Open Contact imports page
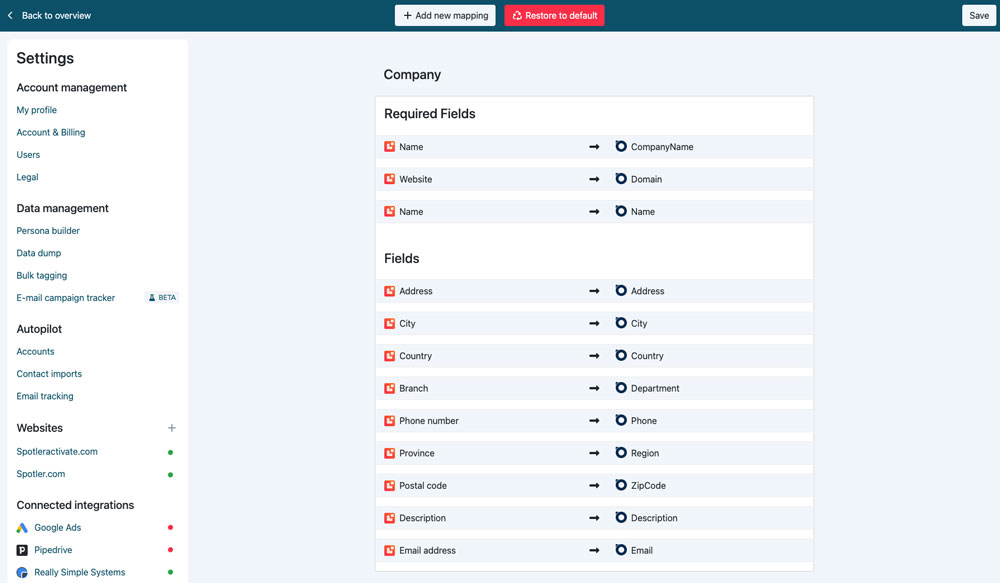This screenshot has width=1000, height=583. tap(49, 374)
